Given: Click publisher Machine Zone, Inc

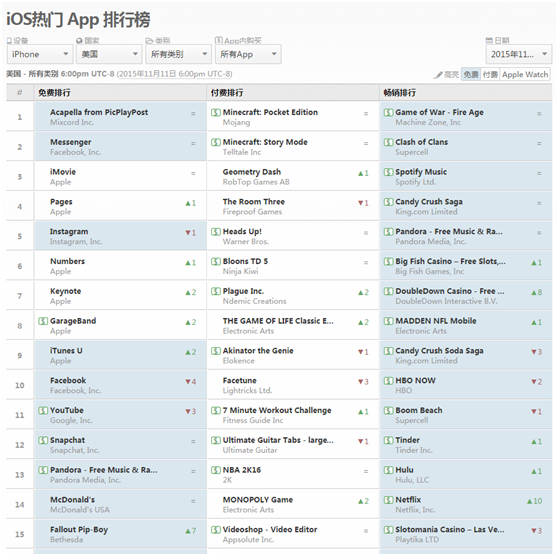Looking at the screenshot, I should (x=428, y=122).
